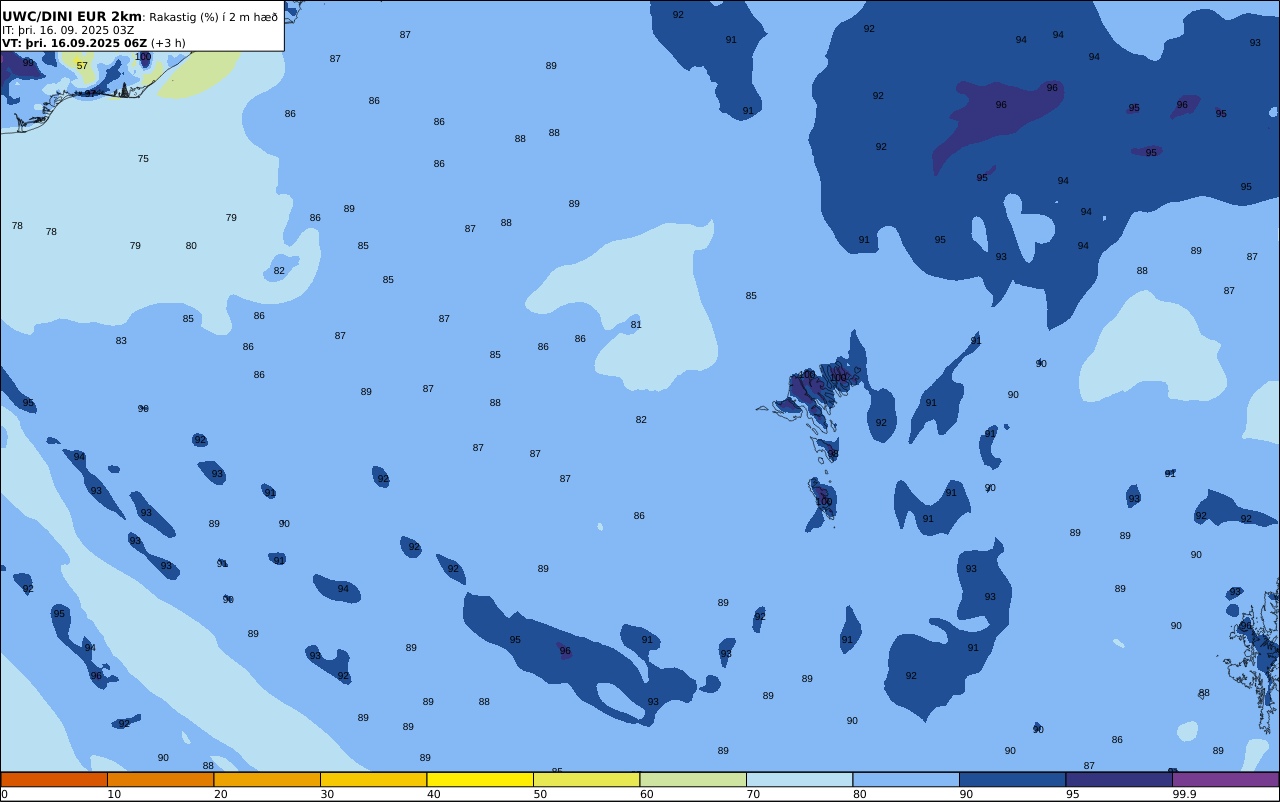This screenshot has height=802, width=1280.
Task: Click the '(+3 h)' forecast offset text
Action: [168, 43]
